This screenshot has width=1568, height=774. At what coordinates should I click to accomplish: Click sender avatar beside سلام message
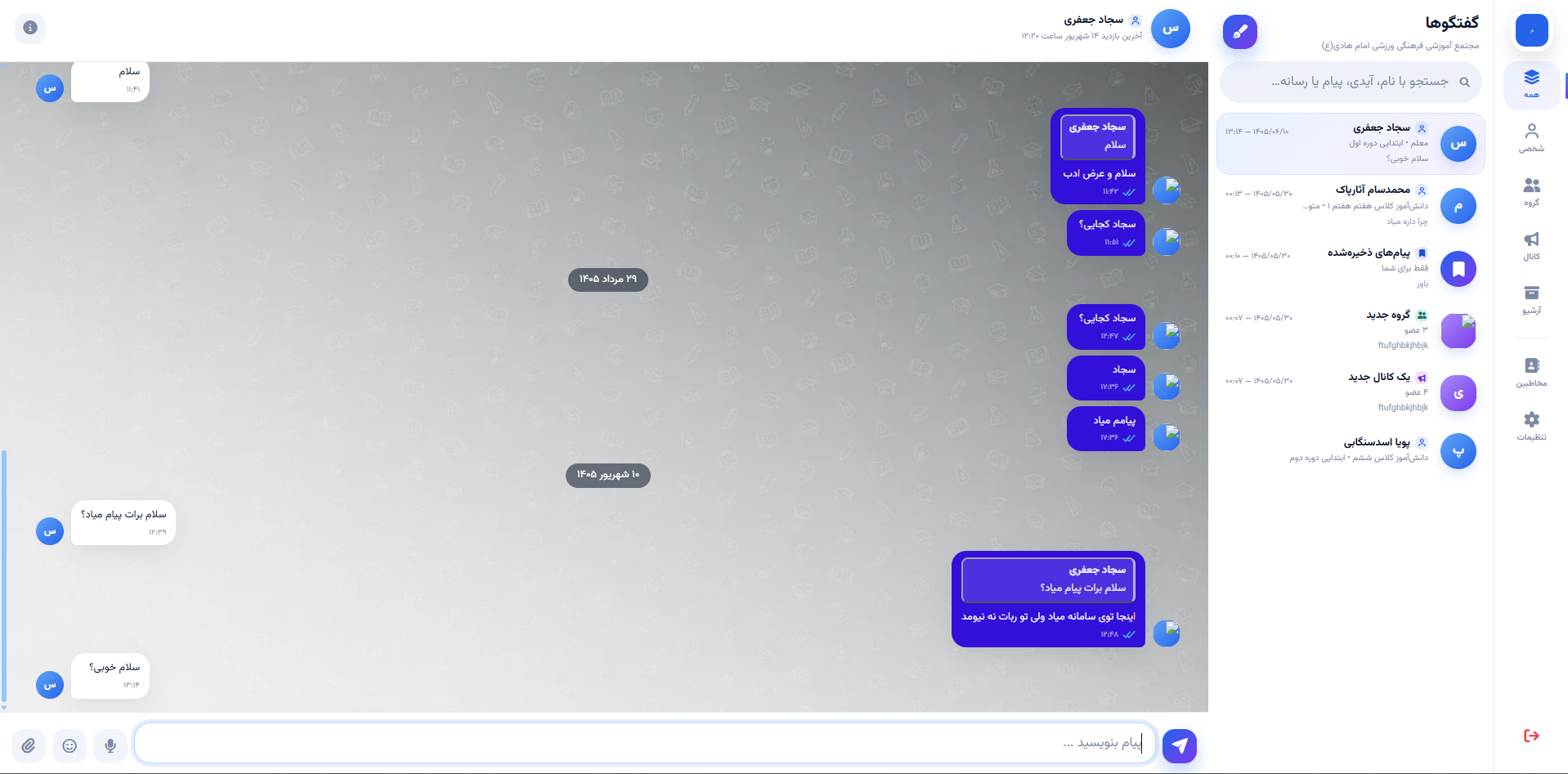point(50,88)
